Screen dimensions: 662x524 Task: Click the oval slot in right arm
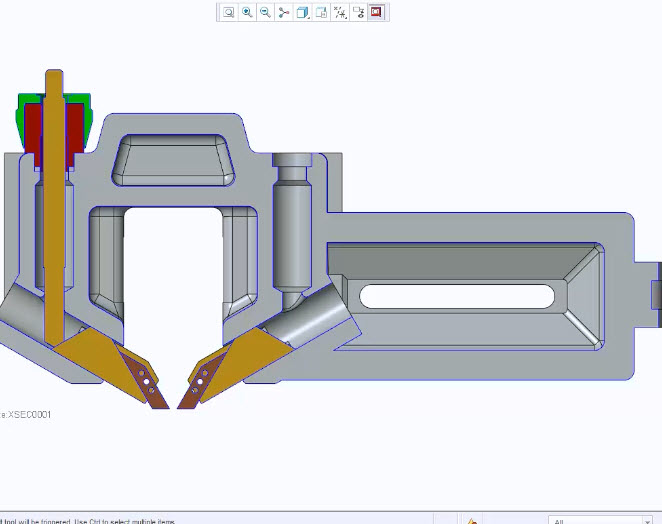click(457, 296)
